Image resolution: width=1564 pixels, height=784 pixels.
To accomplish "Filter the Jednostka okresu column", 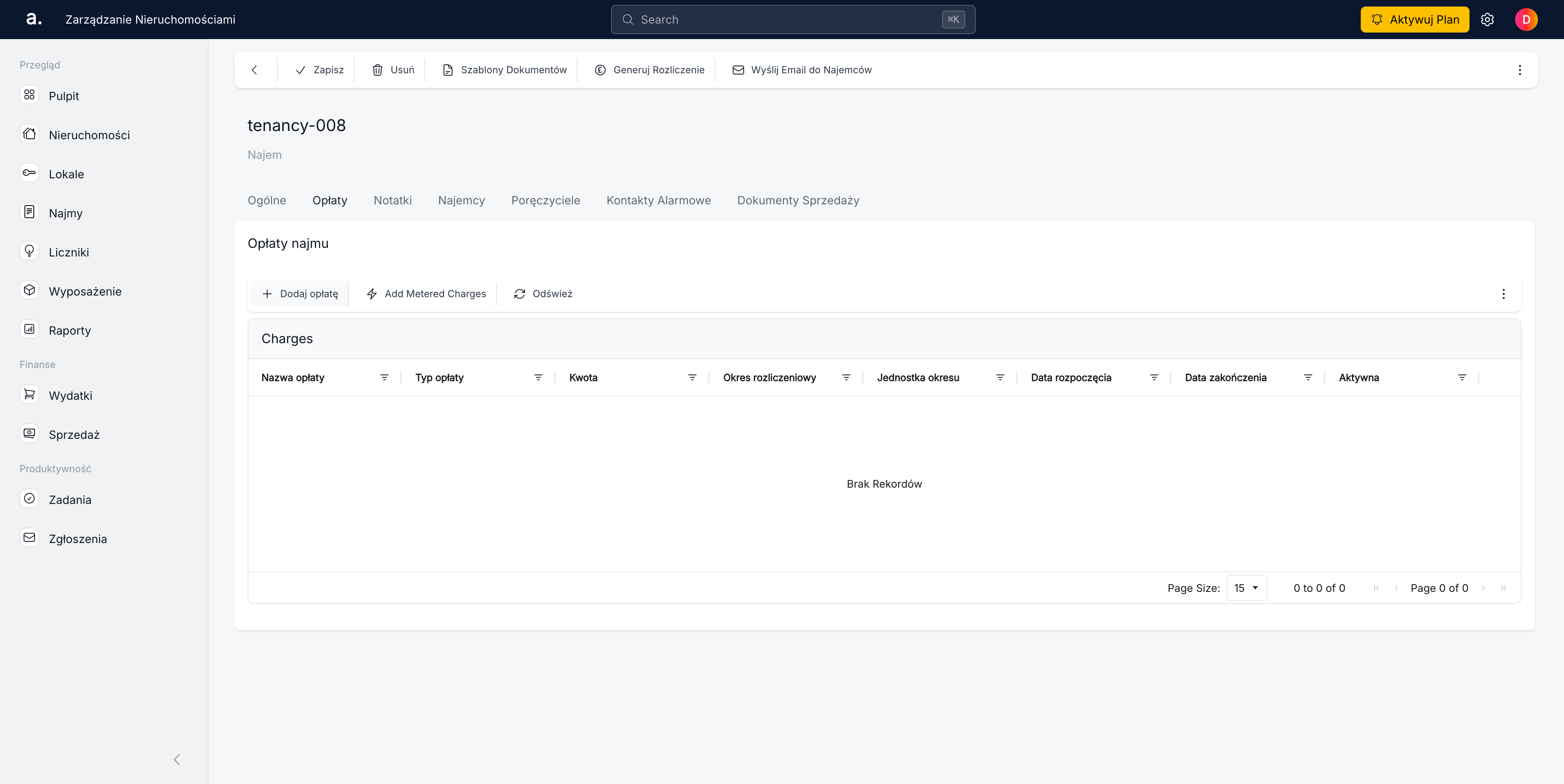I will 1000,377.
